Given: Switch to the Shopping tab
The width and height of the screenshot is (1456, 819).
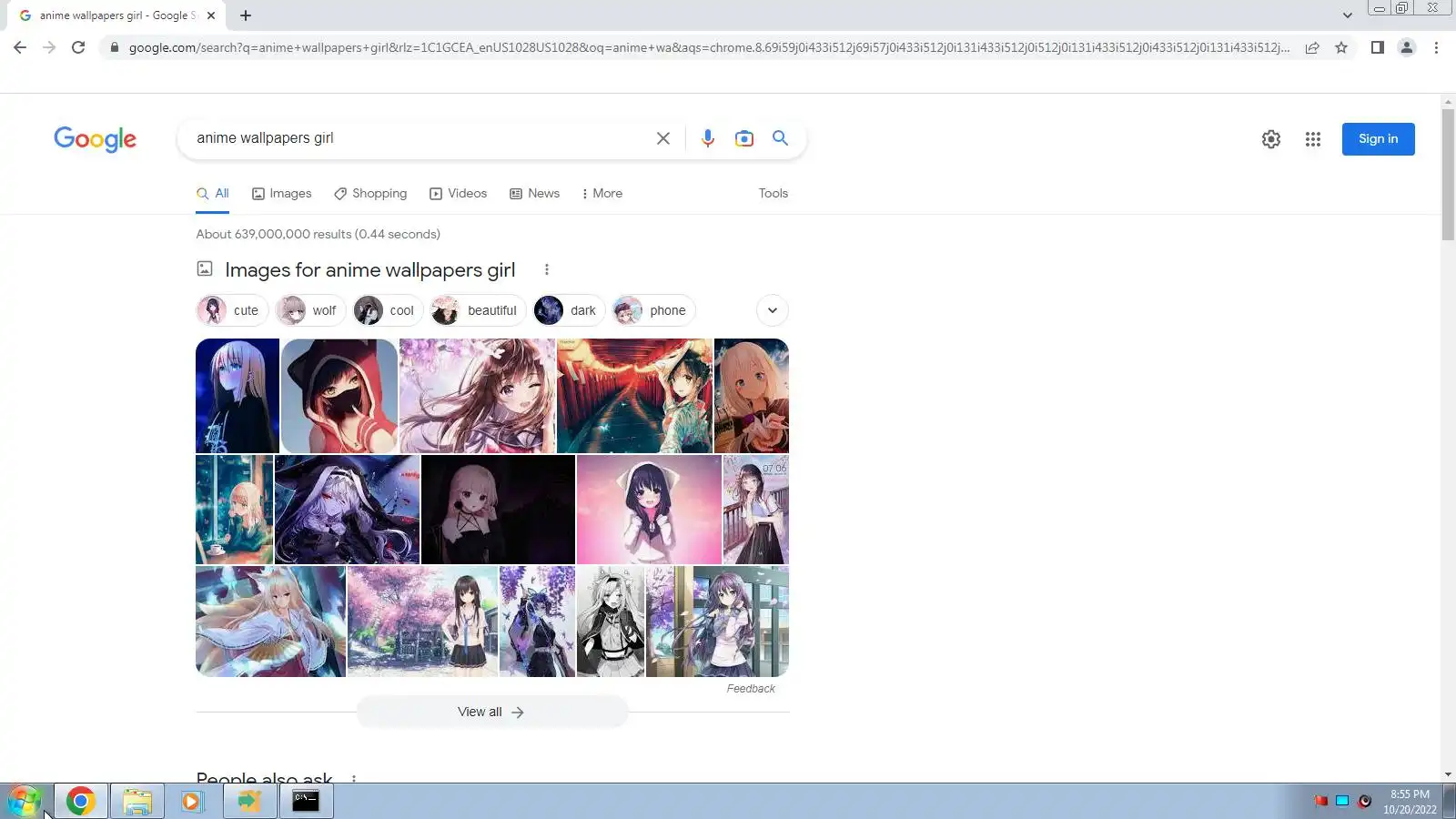Looking at the screenshot, I should (x=370, y=193).
